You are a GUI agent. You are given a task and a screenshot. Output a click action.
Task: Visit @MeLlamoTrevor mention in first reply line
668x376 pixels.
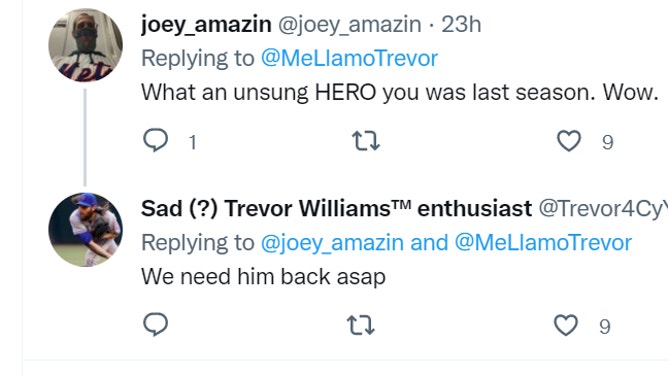click(x=349, y=58)
